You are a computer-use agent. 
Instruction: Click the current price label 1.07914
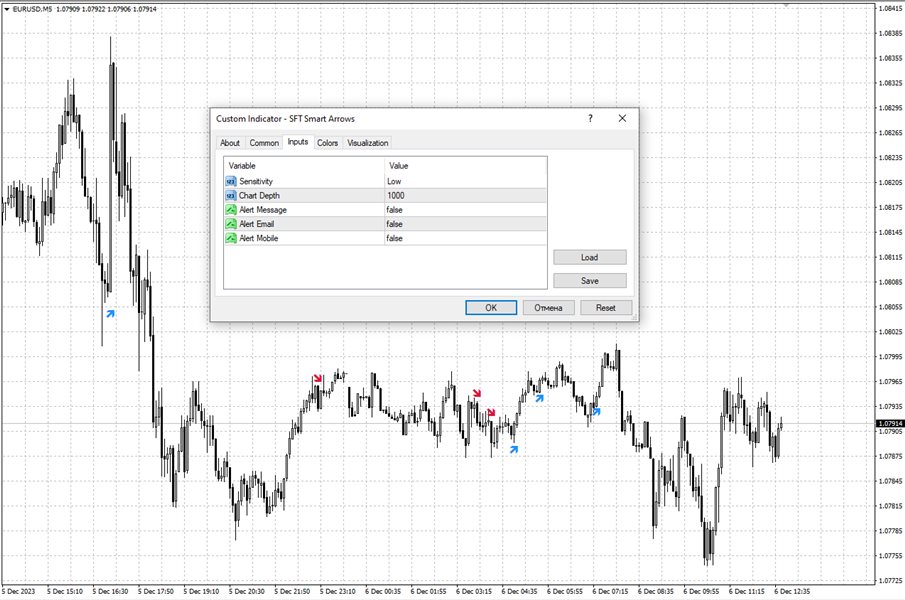pos(890,423)
